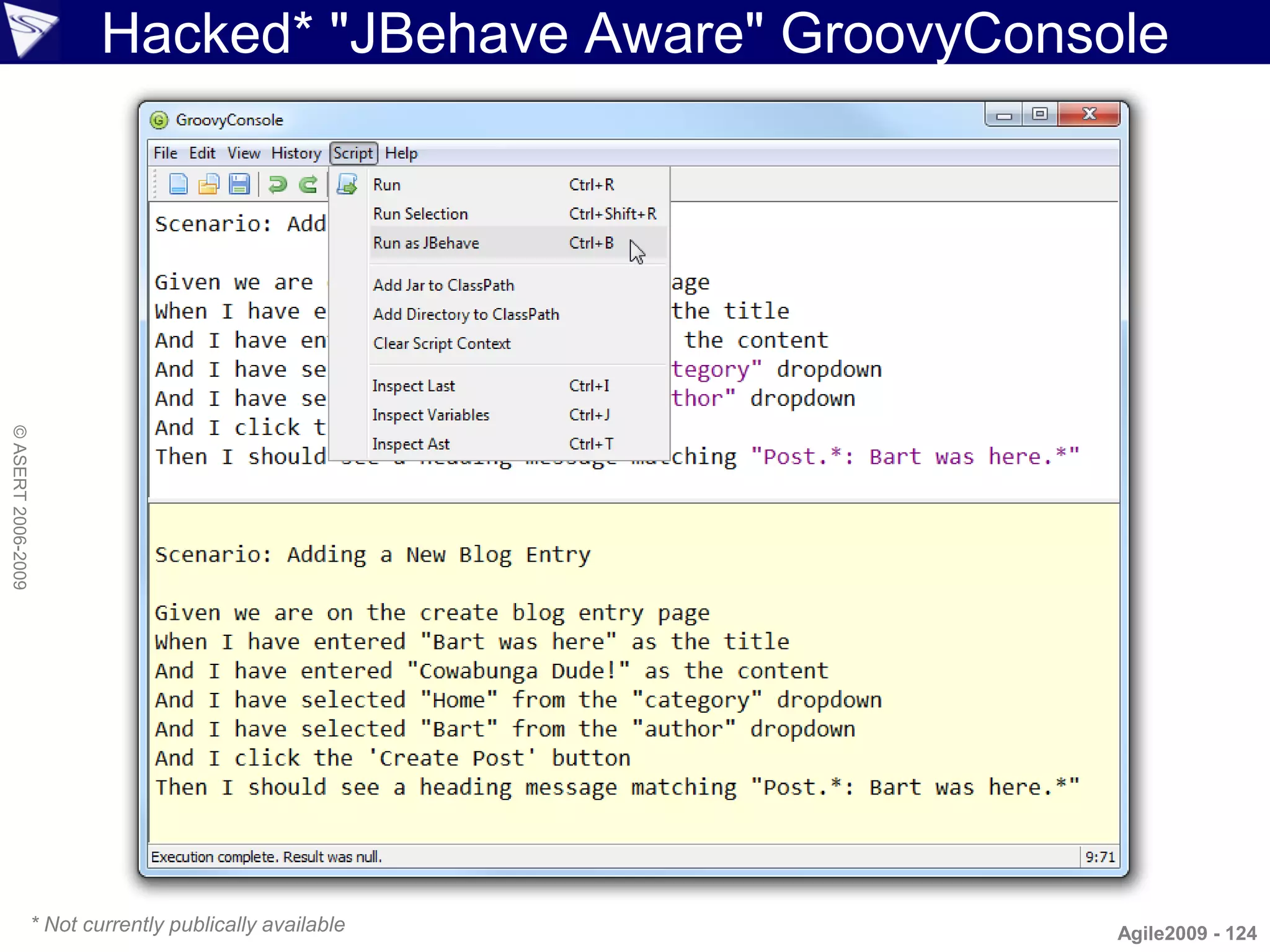This screenshot has height=952, width=1270.
Task: Click output line 'Given we are on the create blog entry page'
Action: [x=432, y=612]
